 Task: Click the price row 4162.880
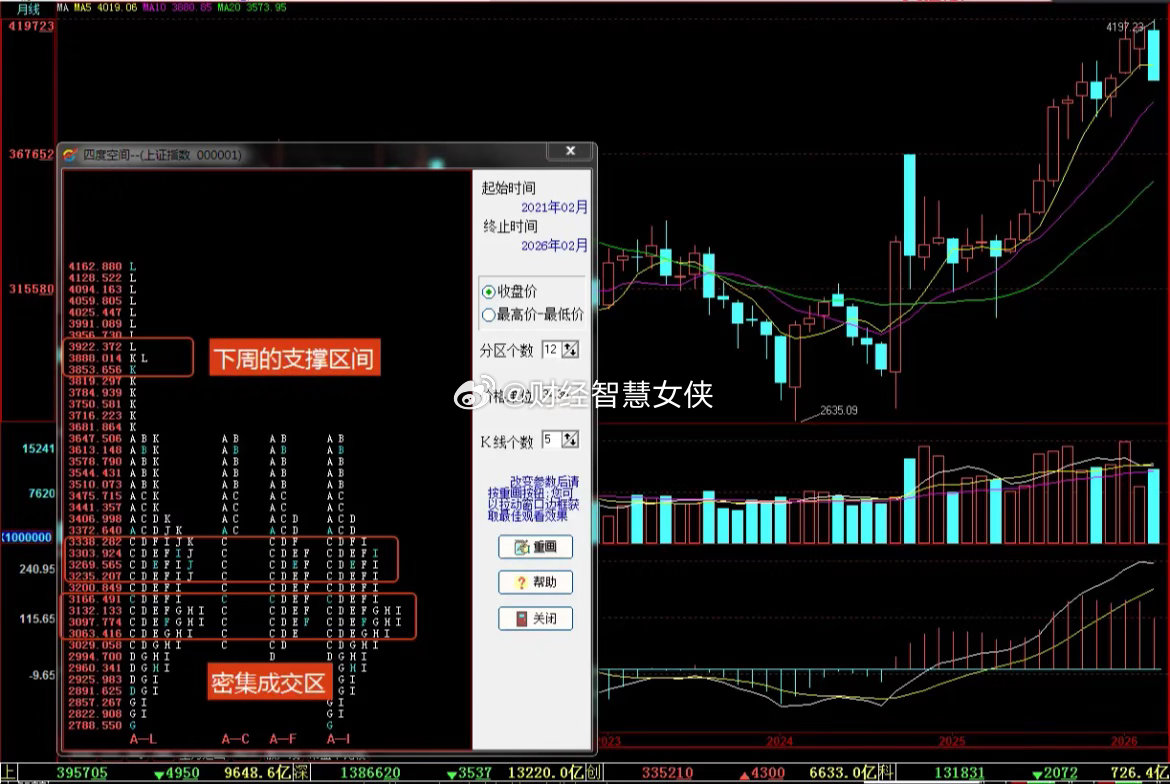(x=95, y=266)
